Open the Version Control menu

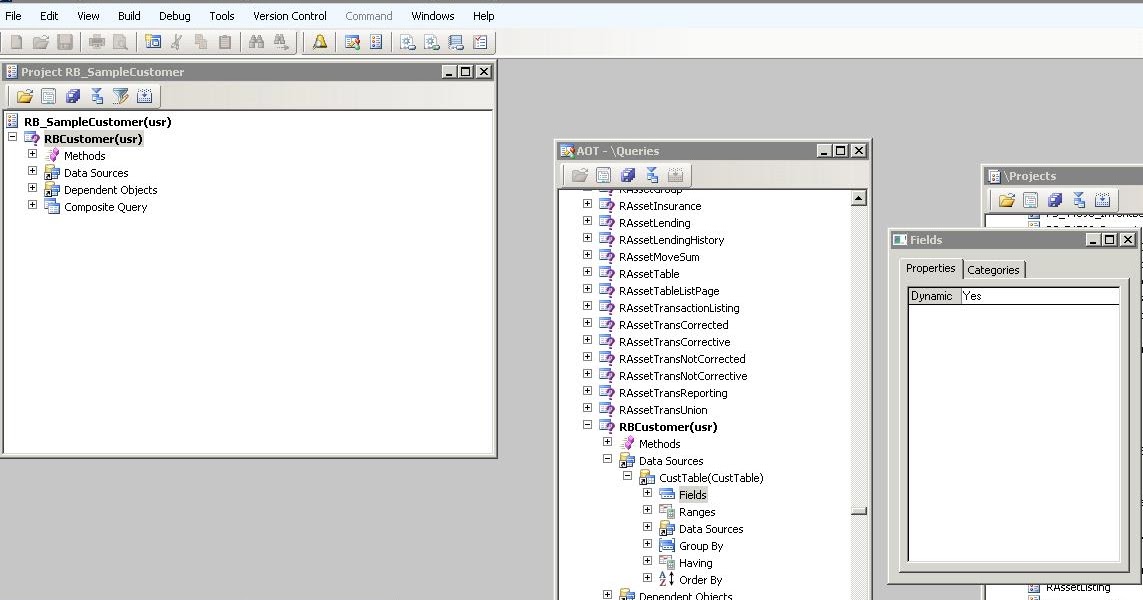(289, 15)
